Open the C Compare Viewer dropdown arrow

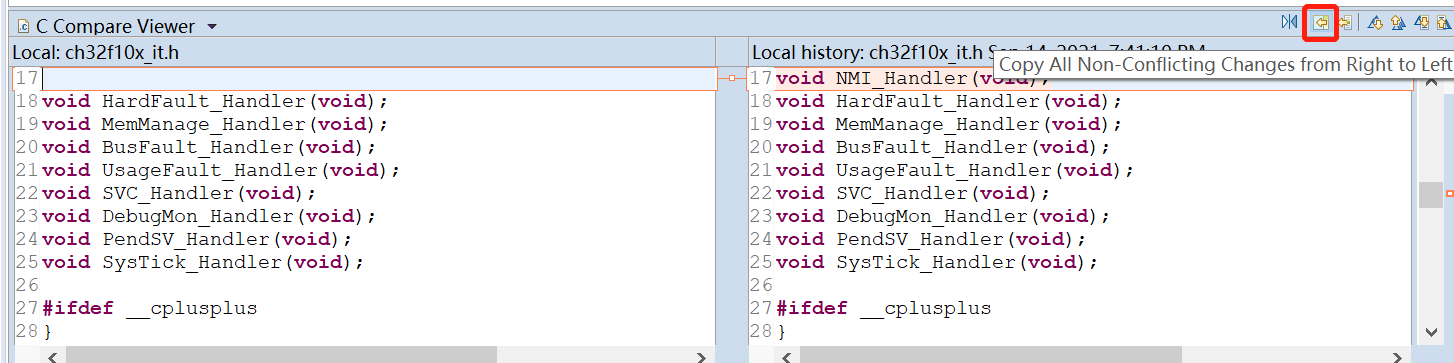click(x=211, y=26)
